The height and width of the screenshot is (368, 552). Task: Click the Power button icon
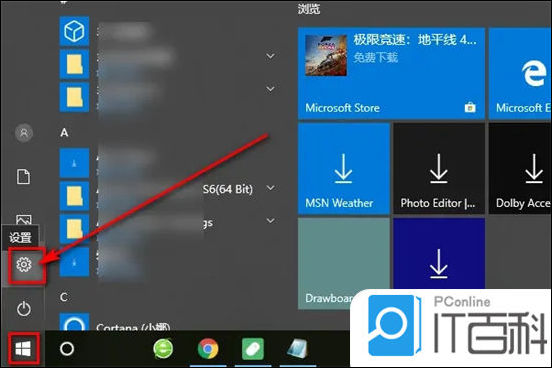pos(24,309)
